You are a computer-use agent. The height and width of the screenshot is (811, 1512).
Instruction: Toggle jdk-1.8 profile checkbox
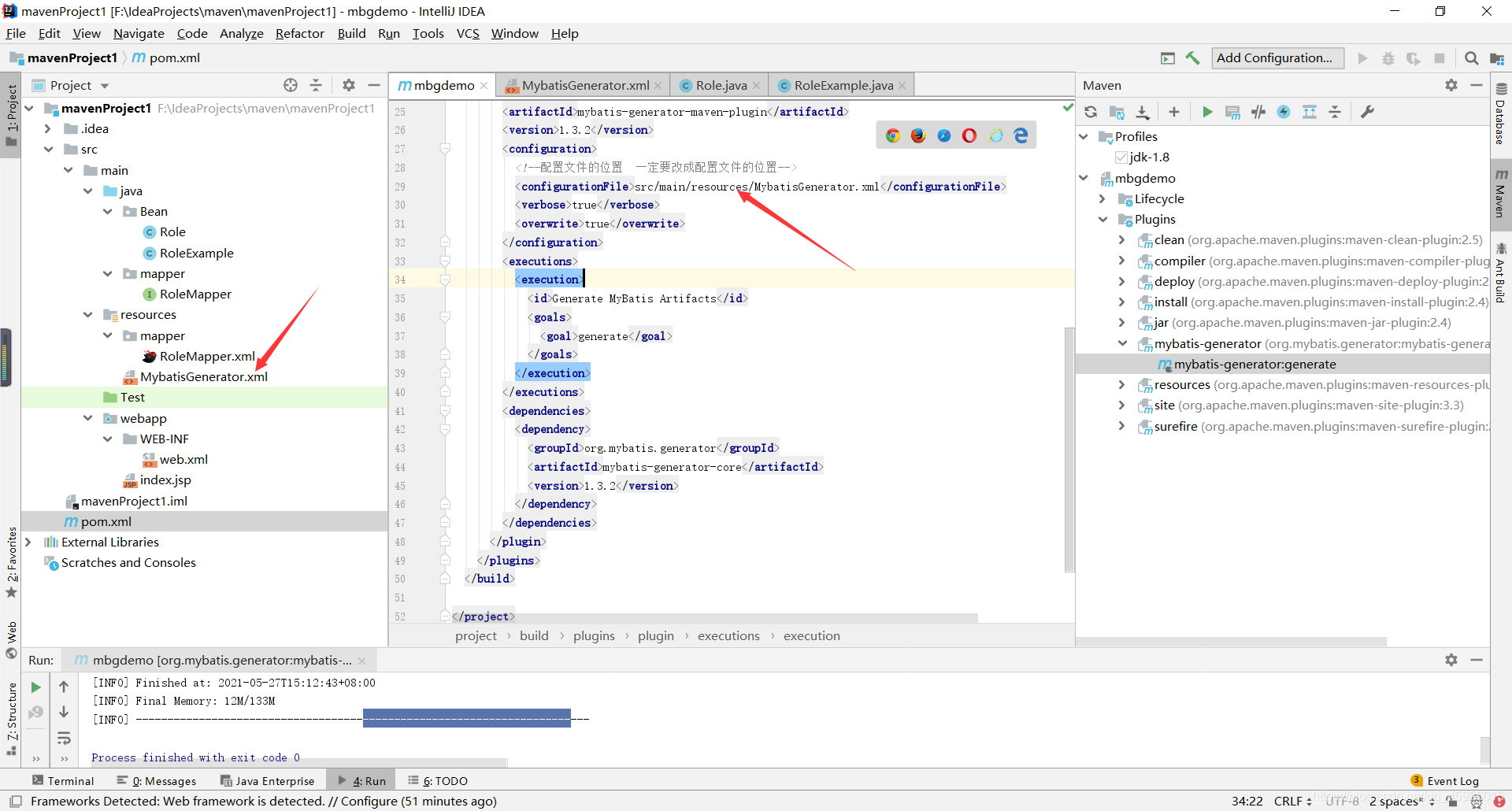(x=1121, y=157)
